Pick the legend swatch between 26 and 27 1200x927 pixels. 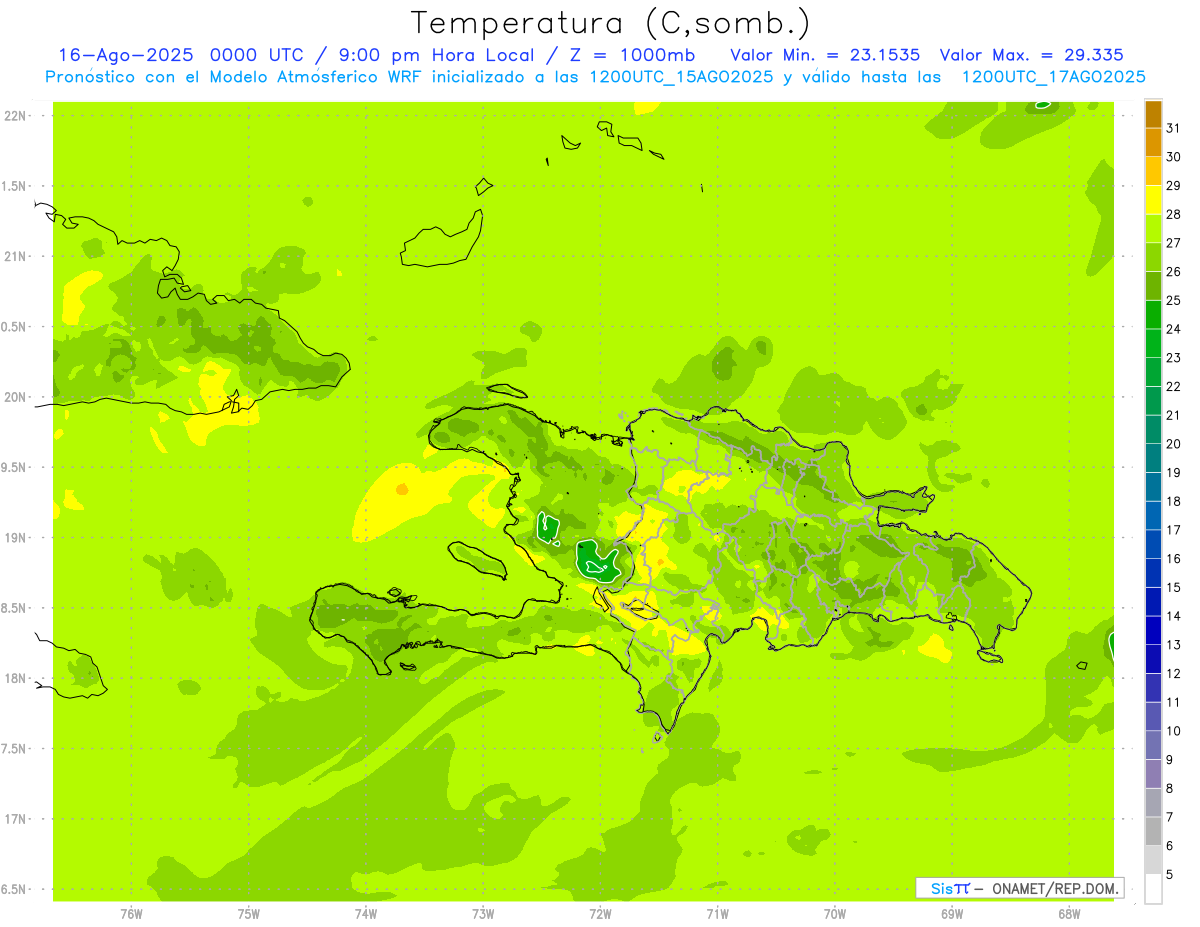(1153, 257)
